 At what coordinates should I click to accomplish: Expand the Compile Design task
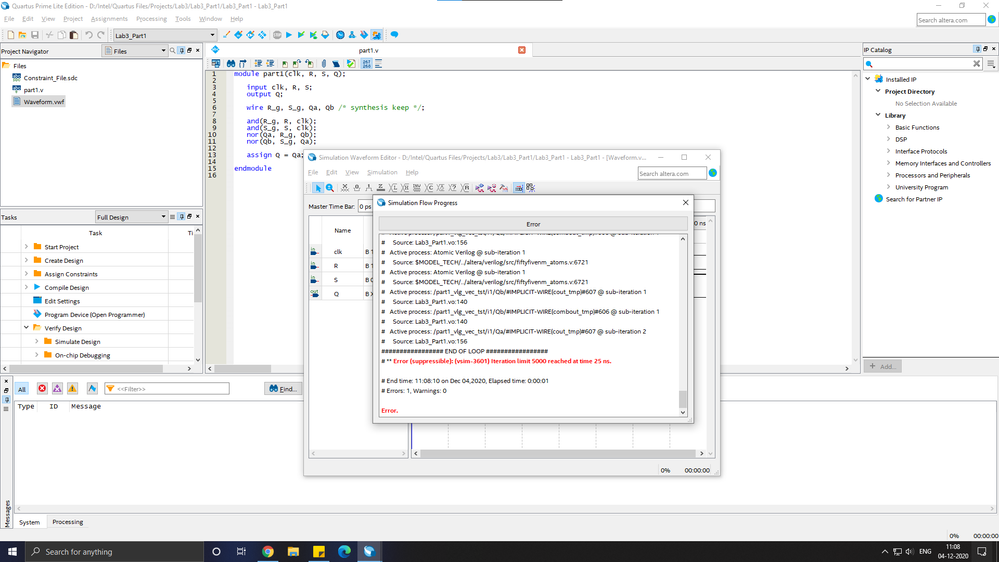[27, 287]
